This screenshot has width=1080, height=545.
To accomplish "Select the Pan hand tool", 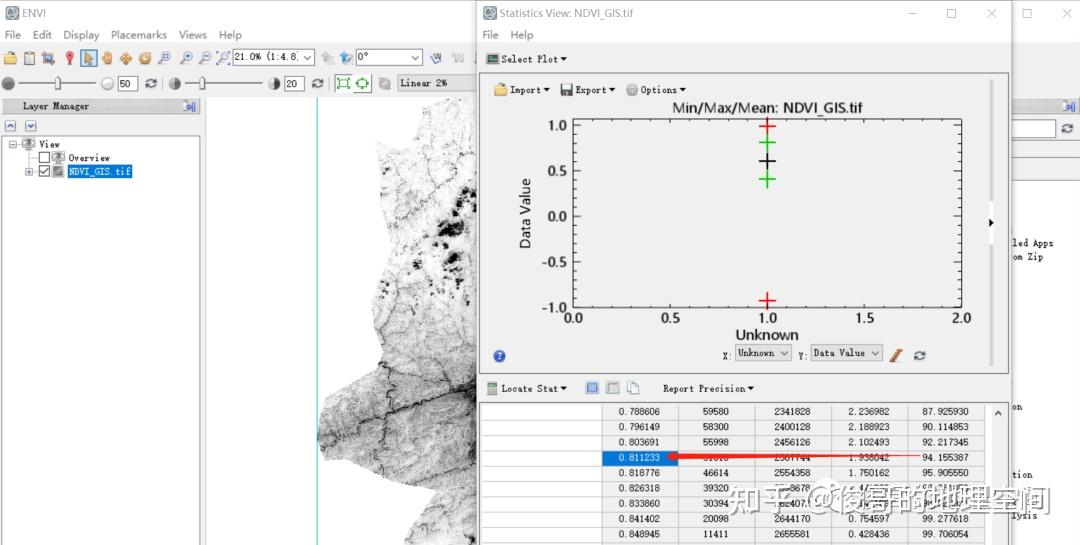I will 108,59.
